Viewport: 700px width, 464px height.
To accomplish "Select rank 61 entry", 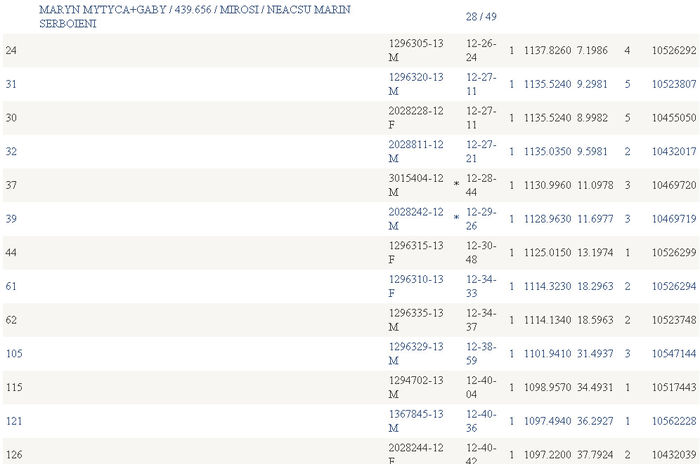I will (11, 287).
